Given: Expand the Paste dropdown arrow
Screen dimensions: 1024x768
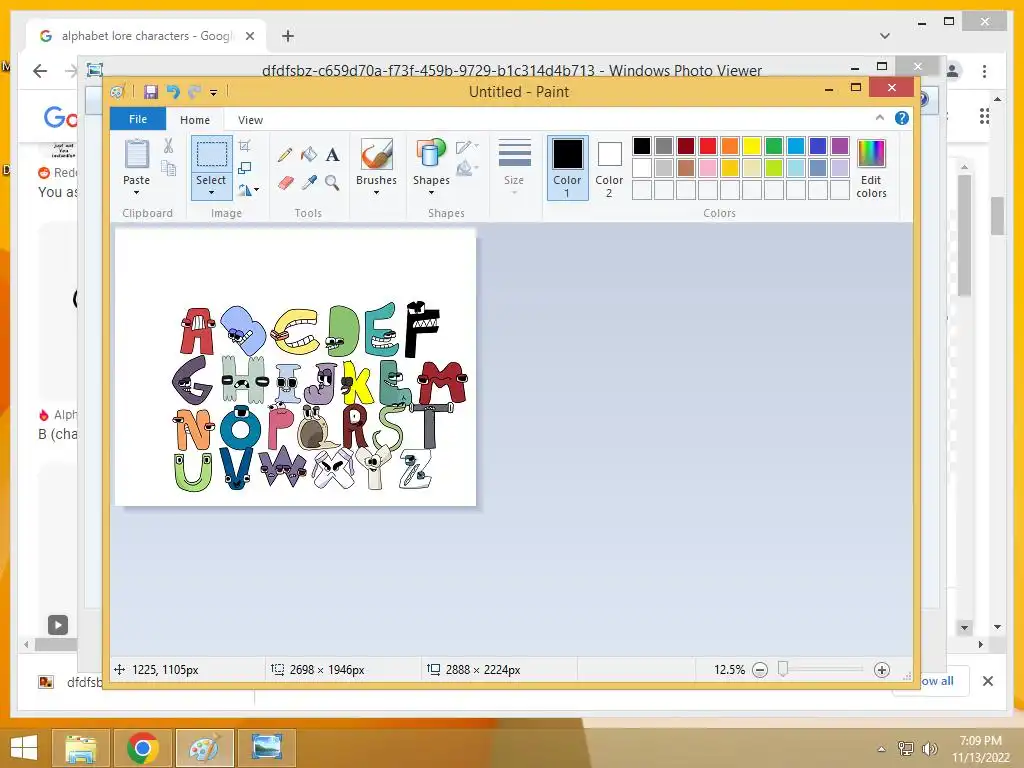Looking at the screenshot, I should pyautogui.click(x=136, y=193).
